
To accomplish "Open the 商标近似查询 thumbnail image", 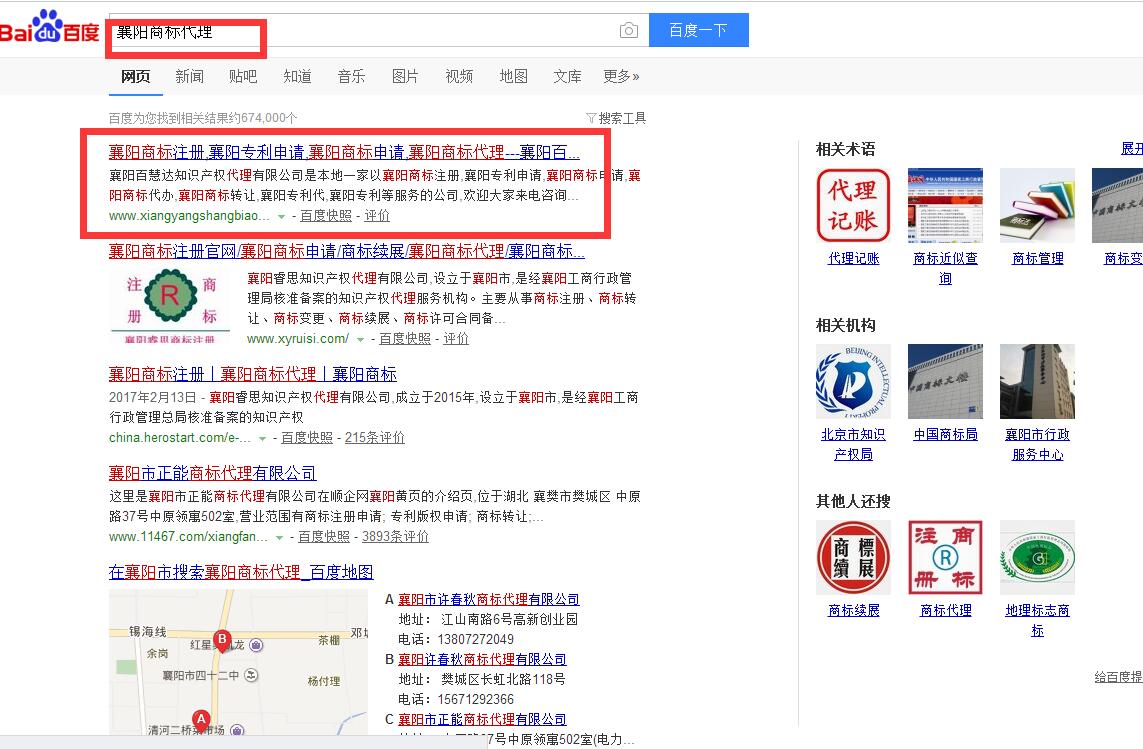I will pos(945,205).
